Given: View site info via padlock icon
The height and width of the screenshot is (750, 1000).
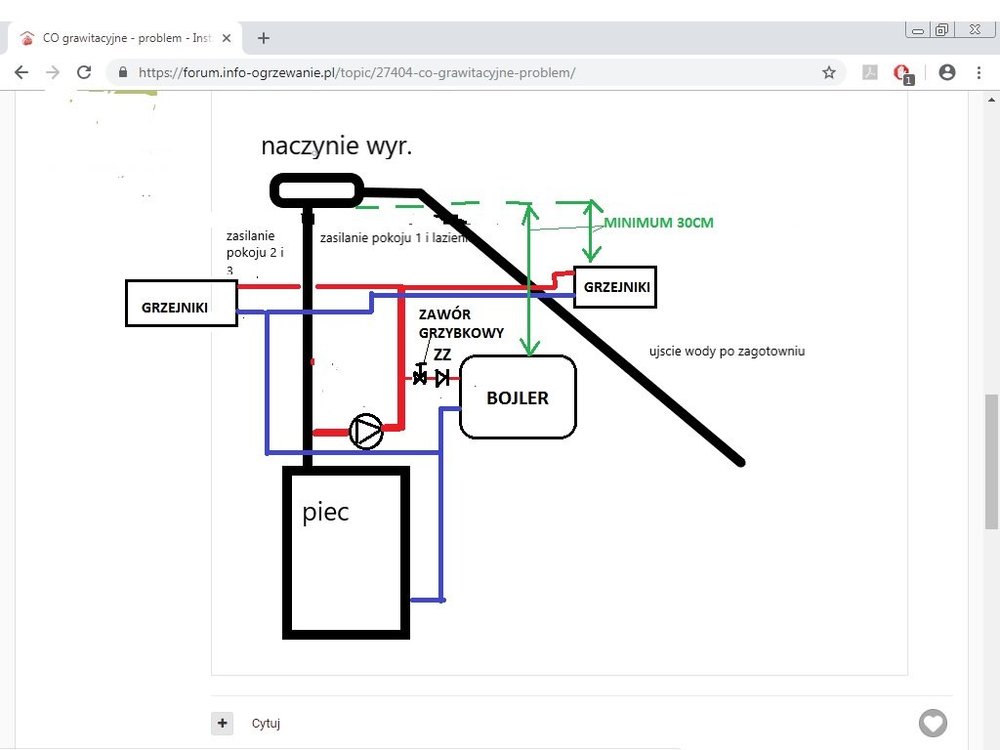Looking at the screenshot, I should tap(123, 72).
